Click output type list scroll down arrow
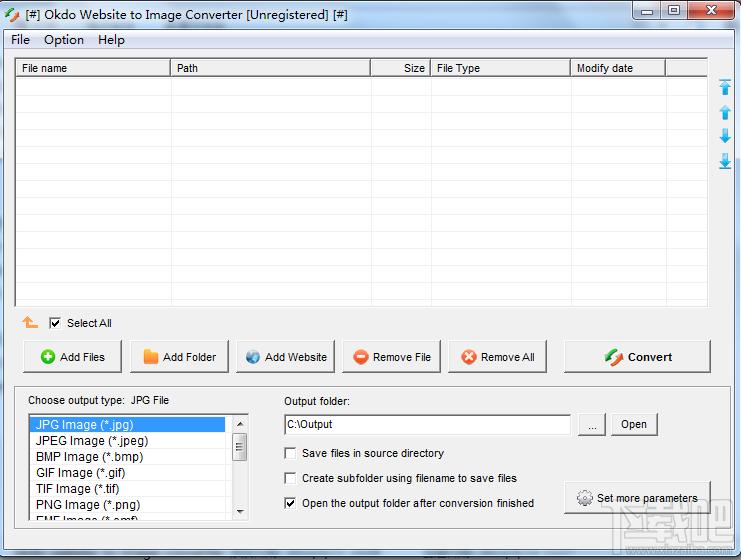The width and height of the screenshot is (741, 560). coord(240,511)
